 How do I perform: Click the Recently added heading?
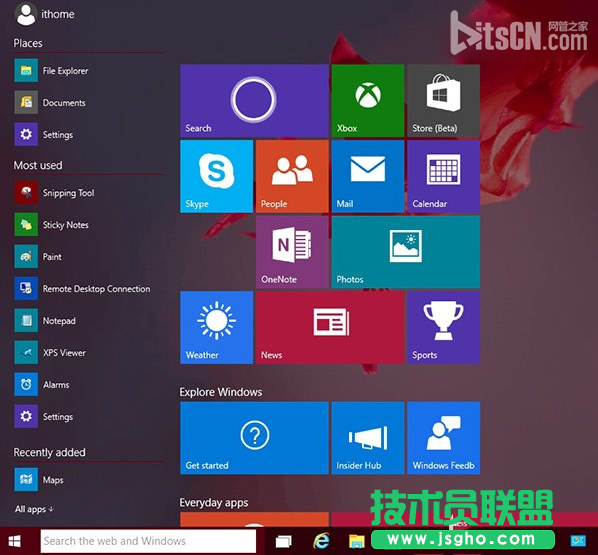click(x=50, y=452)
